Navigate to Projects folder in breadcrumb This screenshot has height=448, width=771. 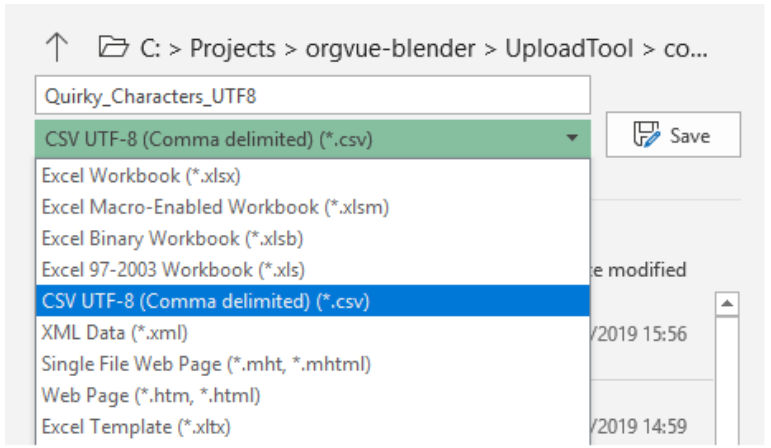point(233,49)
